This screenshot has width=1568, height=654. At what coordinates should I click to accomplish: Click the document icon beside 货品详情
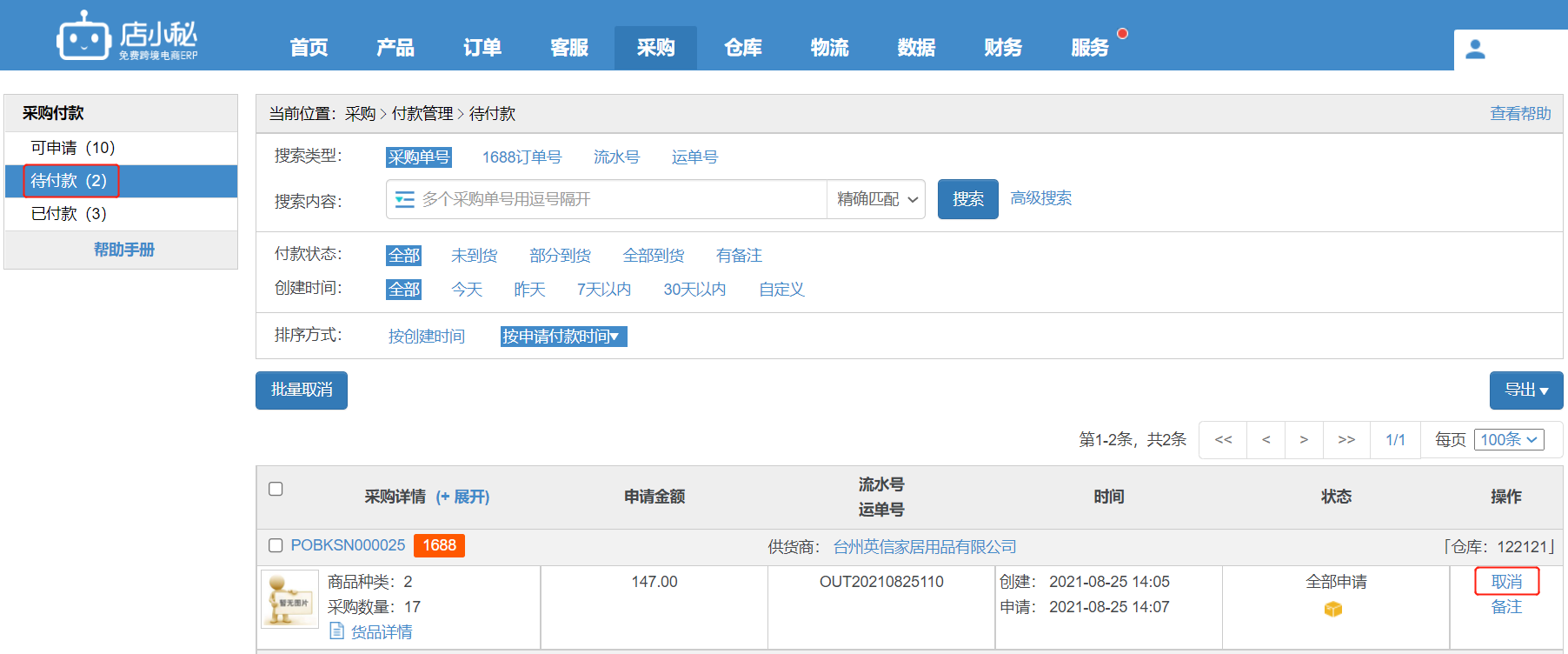pos(337,631)
